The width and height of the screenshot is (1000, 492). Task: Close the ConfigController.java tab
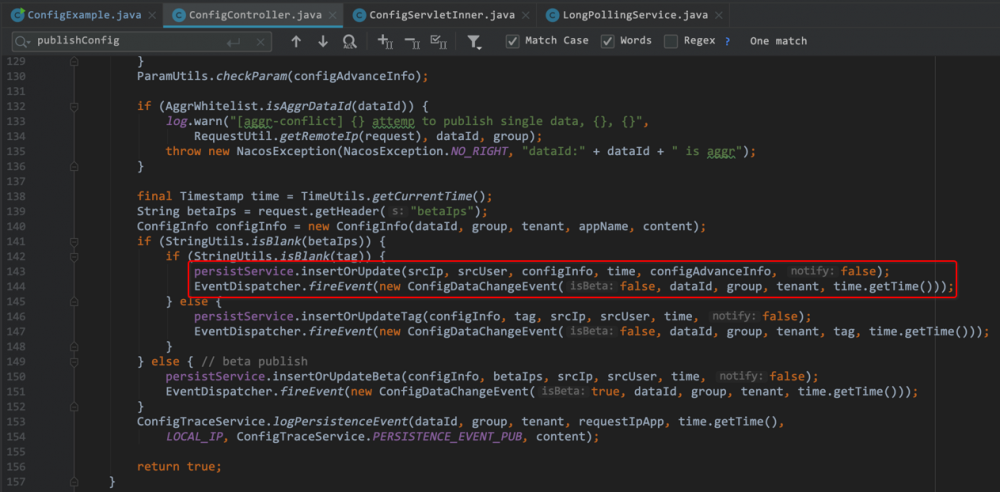(334, 15)
